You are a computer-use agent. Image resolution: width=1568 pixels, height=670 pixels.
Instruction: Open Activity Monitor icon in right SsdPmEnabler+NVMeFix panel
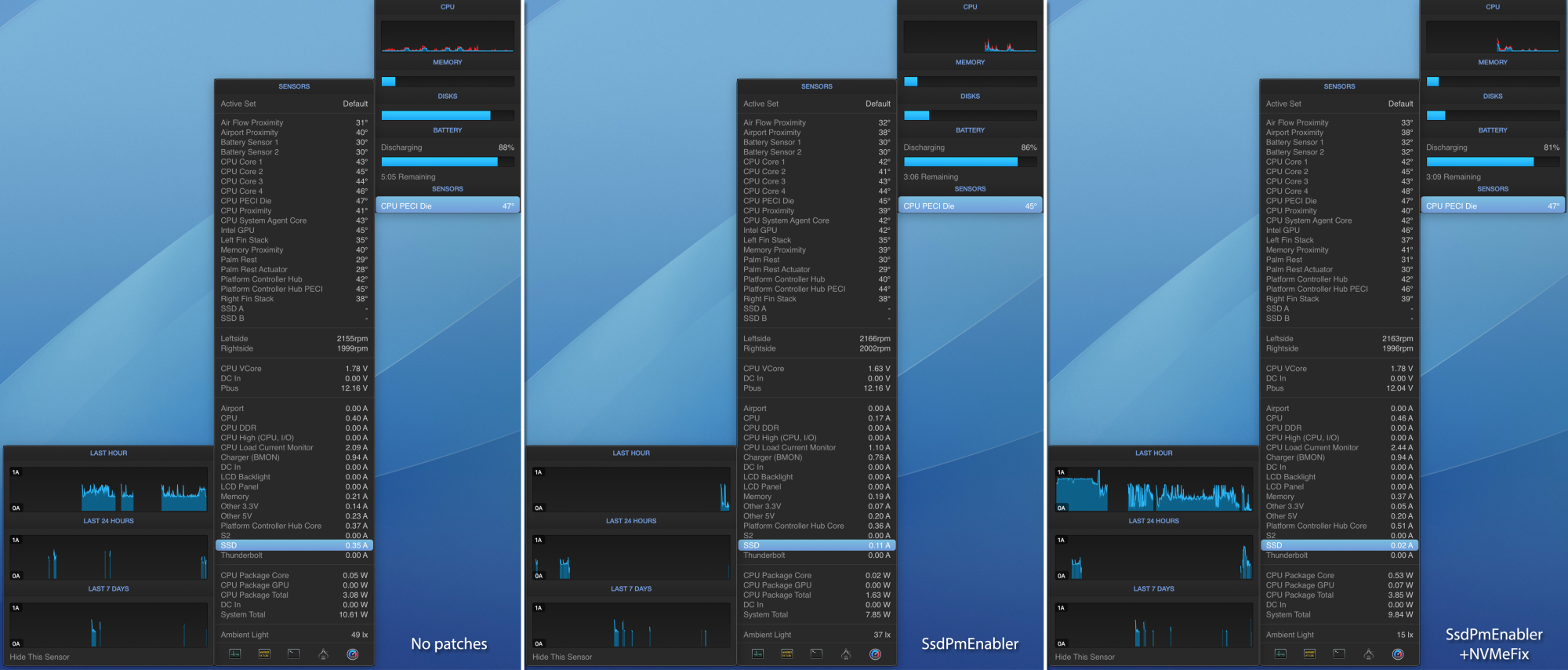[1280, 654]
